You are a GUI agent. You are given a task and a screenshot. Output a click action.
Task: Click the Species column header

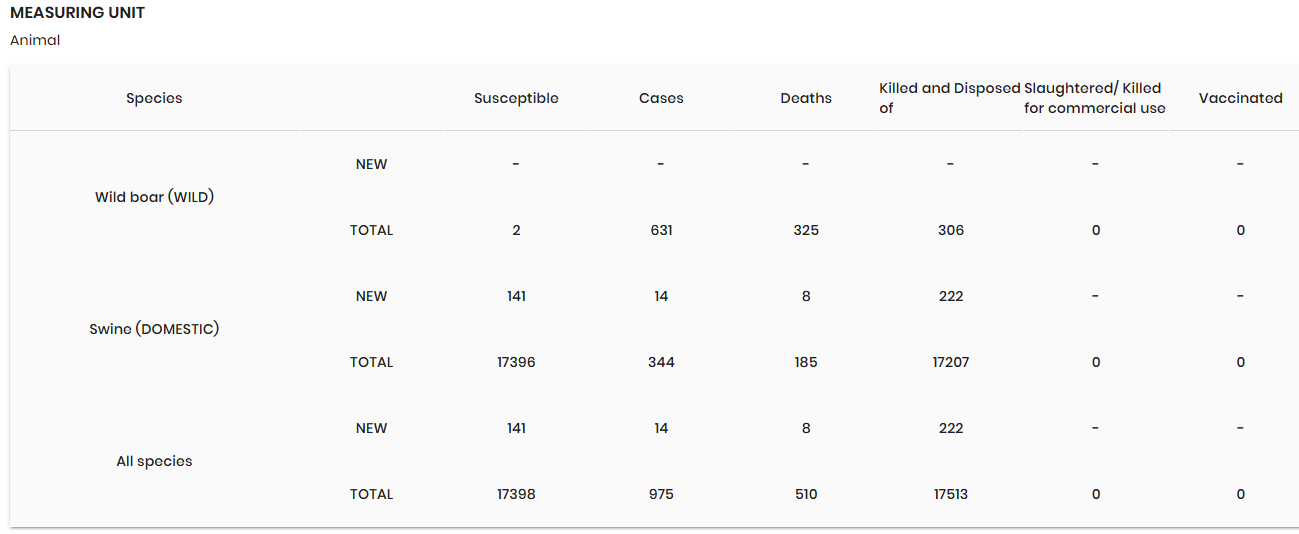coord(154,98)
